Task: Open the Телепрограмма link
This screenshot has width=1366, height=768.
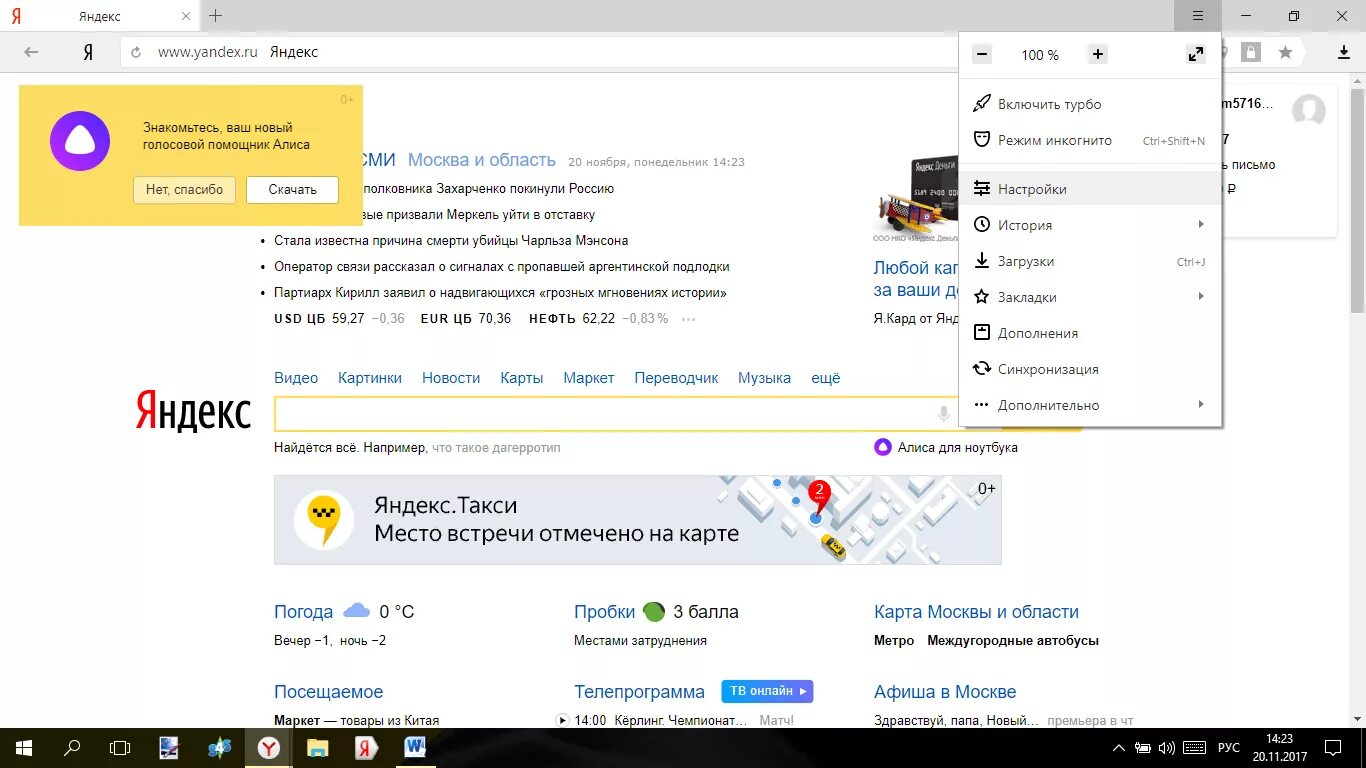Action: (x=640, y=692)
